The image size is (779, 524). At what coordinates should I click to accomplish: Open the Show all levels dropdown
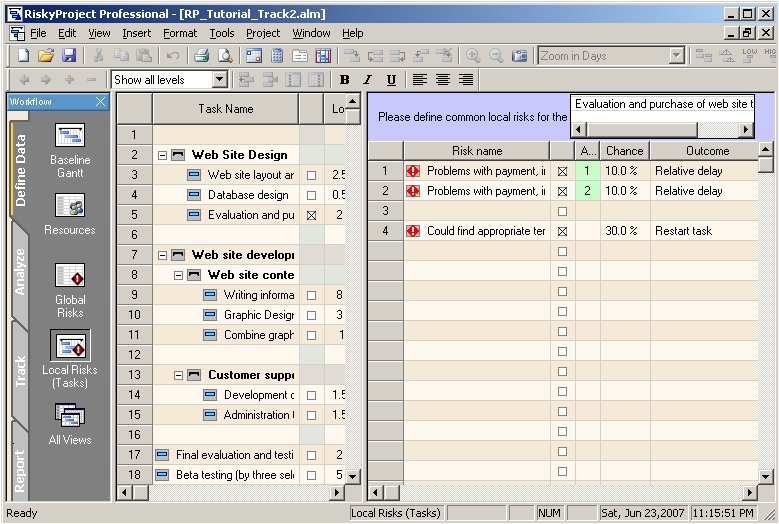tap(219, 79)
